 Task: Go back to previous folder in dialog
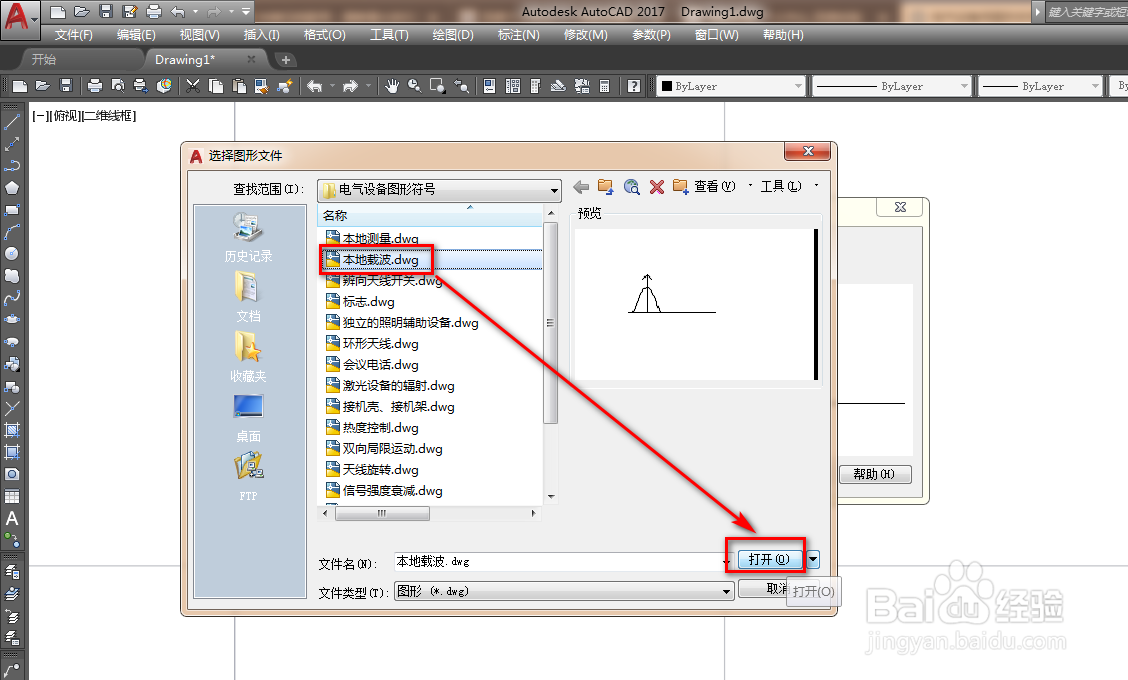tap(581, 187)
